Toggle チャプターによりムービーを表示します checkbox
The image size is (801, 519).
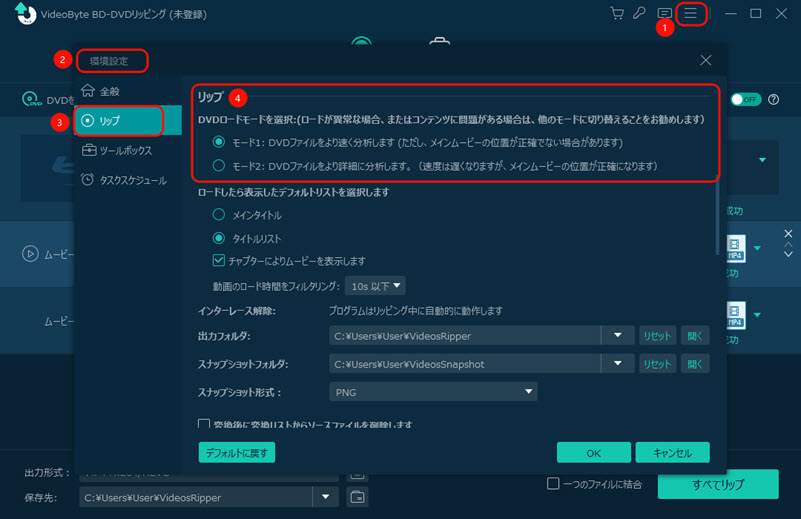tap(219, 261)
